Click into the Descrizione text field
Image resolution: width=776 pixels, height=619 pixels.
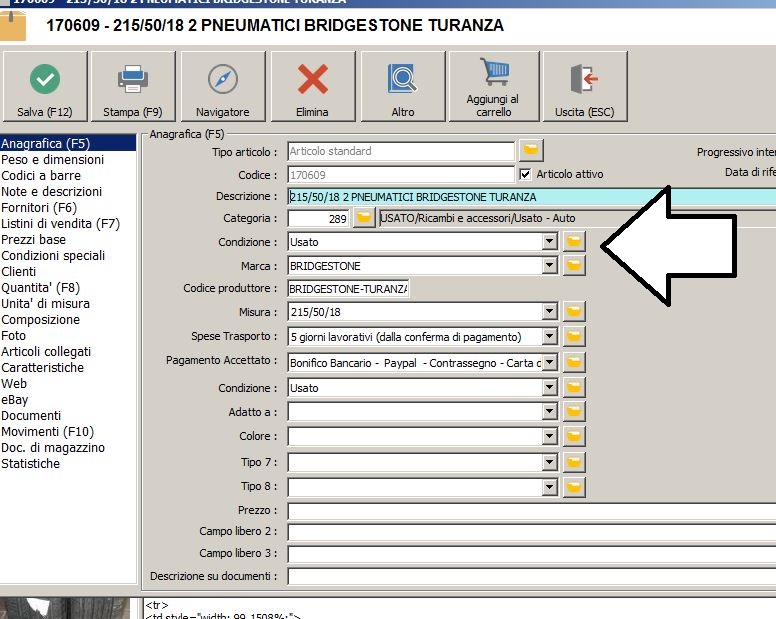pyautogui.click(x=532, y=196)
